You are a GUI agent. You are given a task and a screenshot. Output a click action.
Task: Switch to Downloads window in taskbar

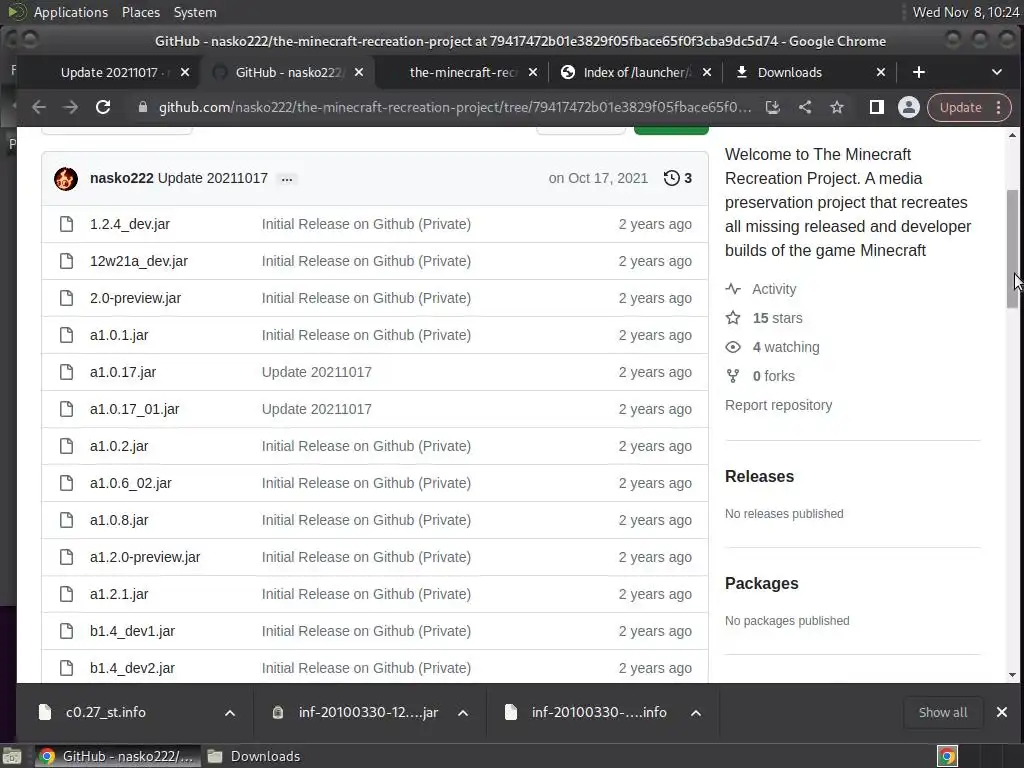(x=253, y=756)
